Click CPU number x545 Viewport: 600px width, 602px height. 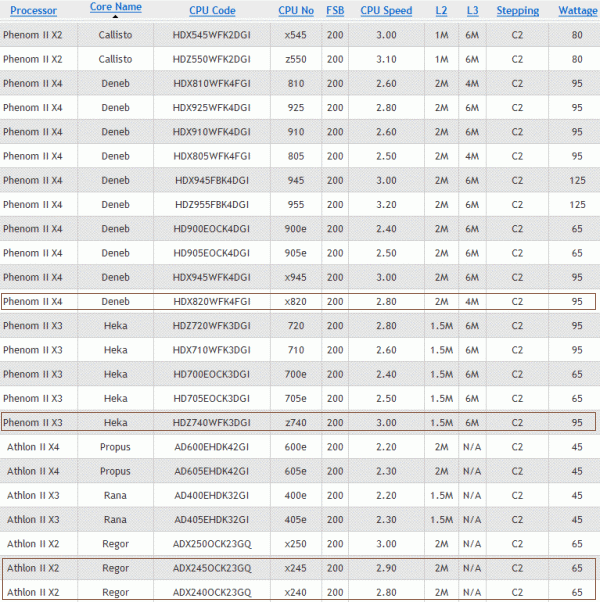click(x=296, y=35)
